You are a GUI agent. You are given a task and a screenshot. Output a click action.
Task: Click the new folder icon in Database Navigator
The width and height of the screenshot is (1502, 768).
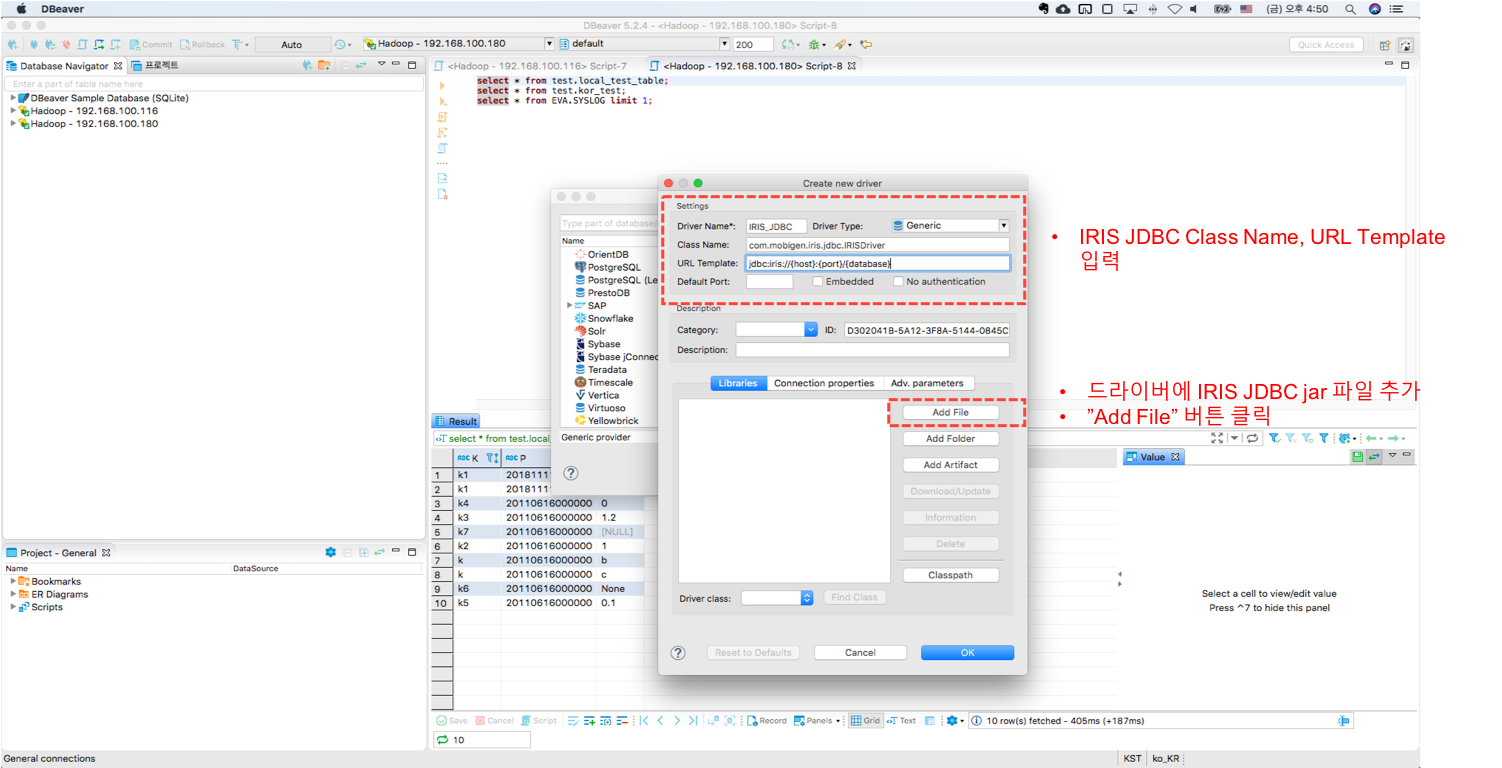pos(324,65)
